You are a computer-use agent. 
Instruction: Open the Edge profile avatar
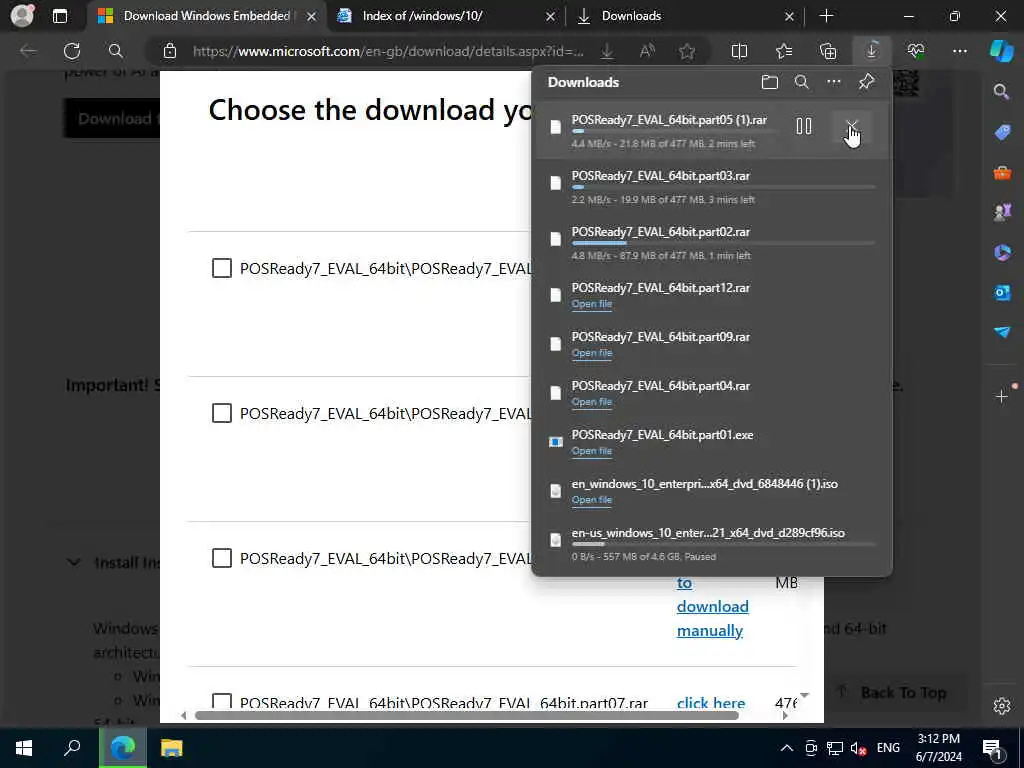pos(22,16)
